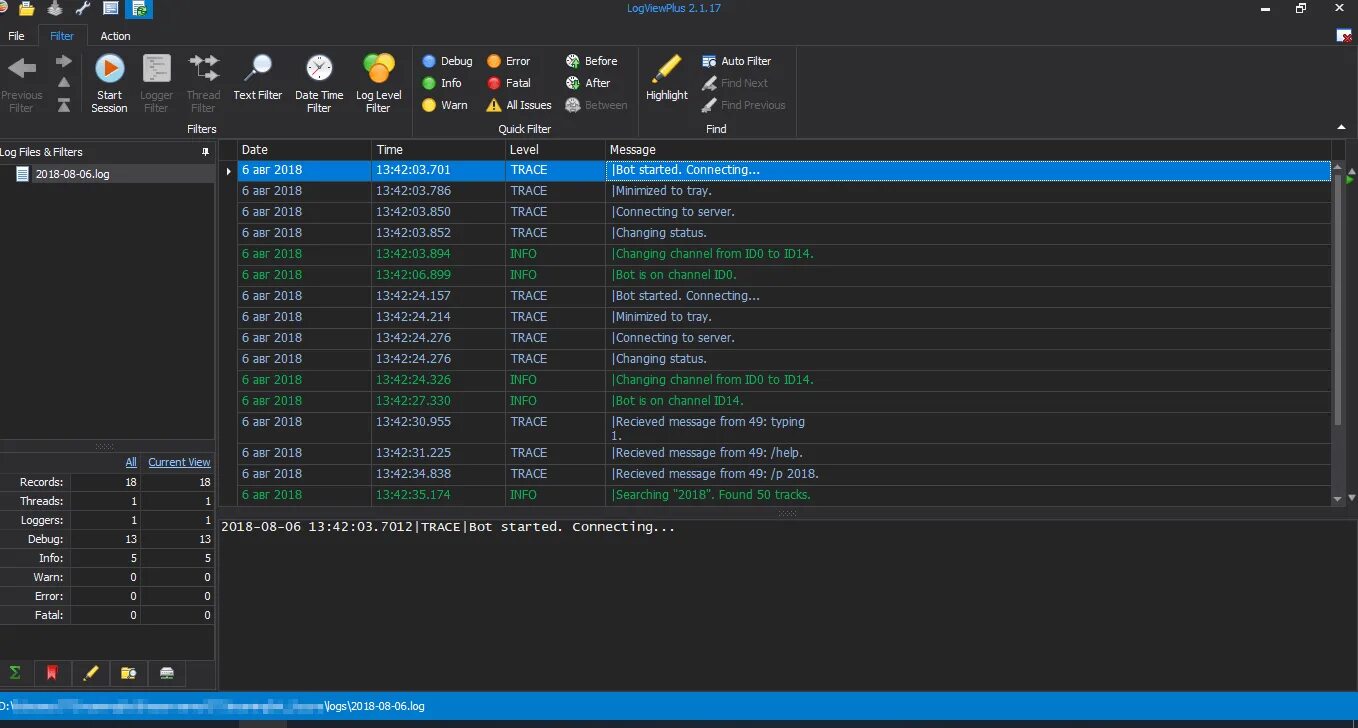Click the Highlight marker tool in ribbon

667,78
